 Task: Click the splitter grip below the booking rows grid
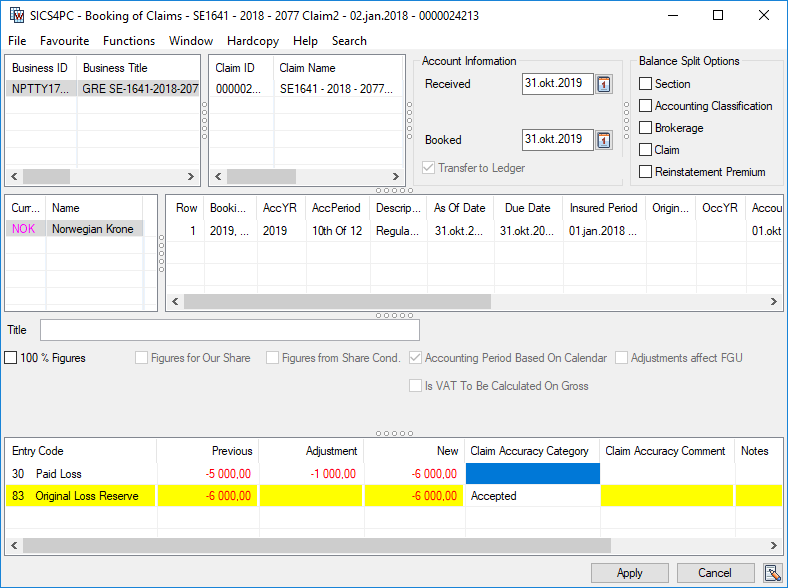click(394, 315)
